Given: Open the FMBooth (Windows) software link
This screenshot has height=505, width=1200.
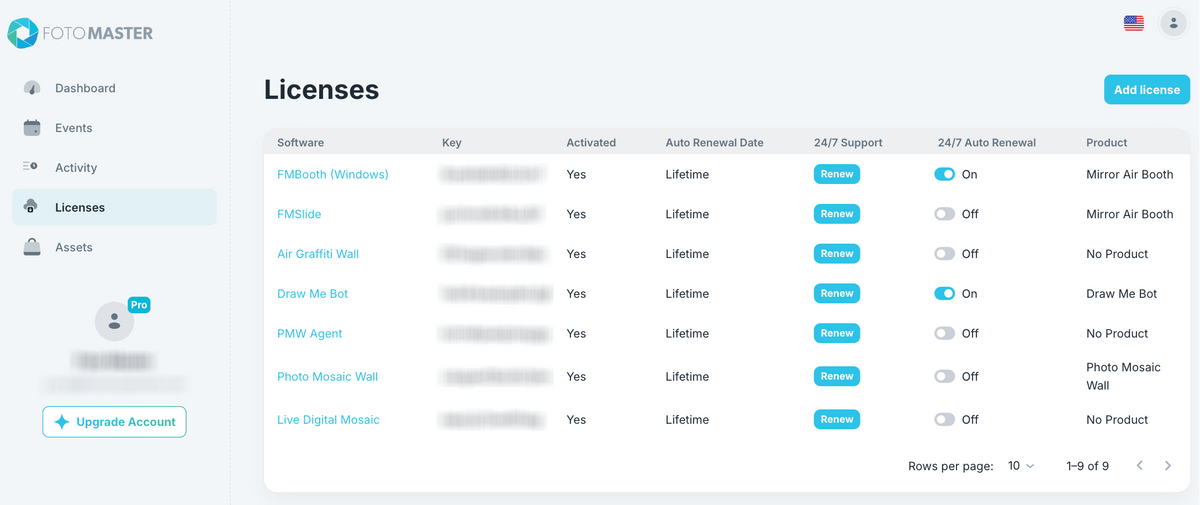Looking at the screenshot, I should [333, 174].
